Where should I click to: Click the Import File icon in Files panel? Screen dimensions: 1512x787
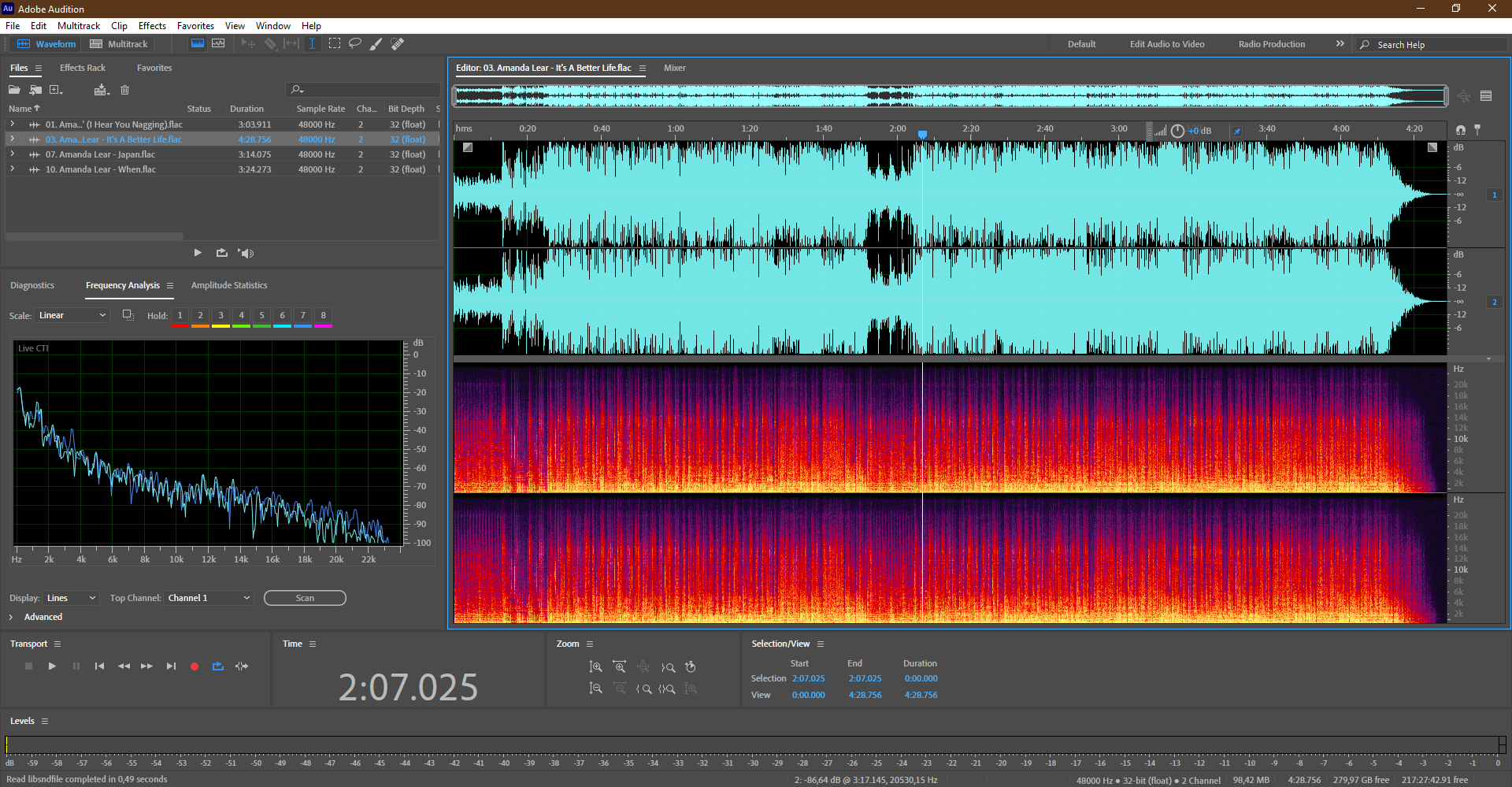tap(35, 90)
